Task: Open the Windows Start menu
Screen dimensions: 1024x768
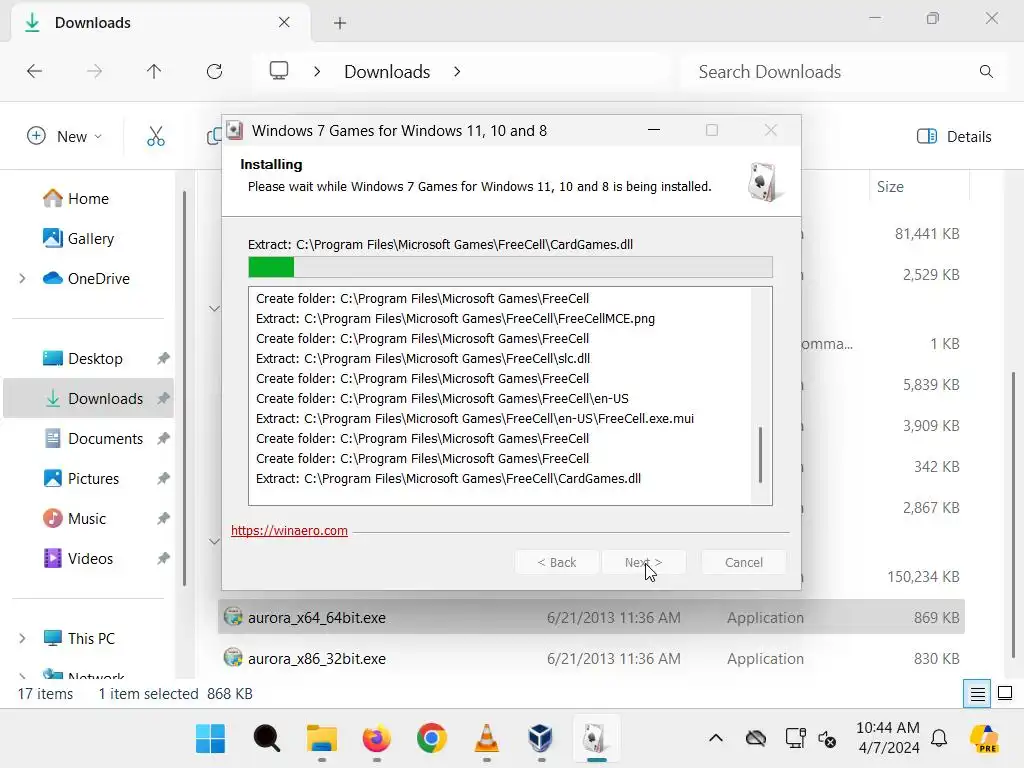Action: tap(210, 739)
